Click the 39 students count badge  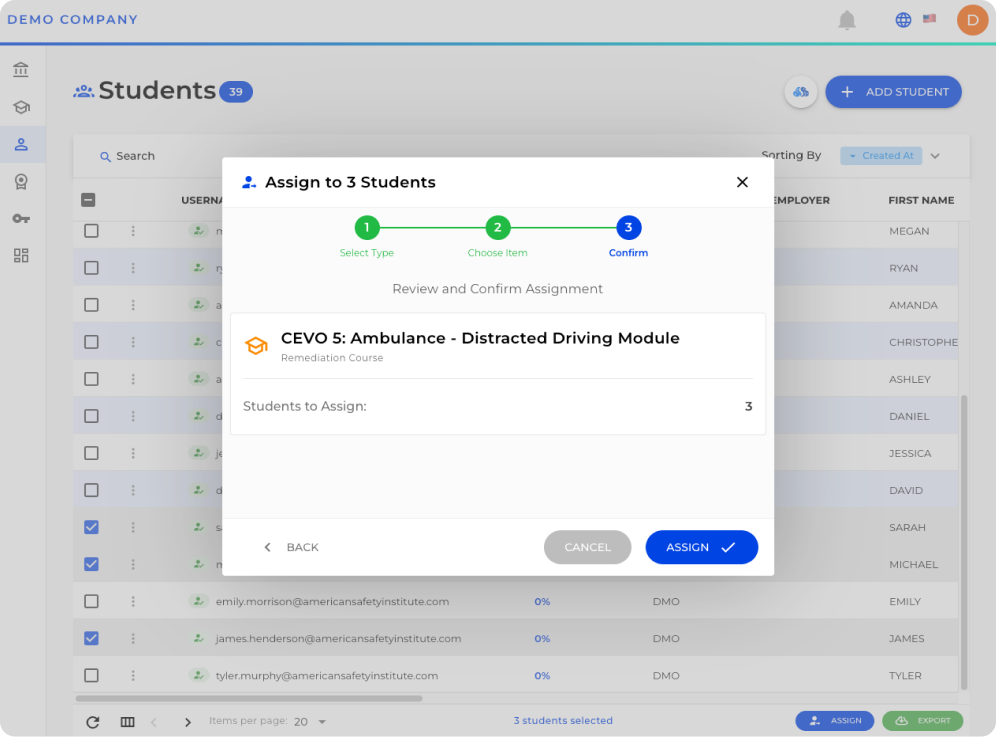tap(236, 92)
